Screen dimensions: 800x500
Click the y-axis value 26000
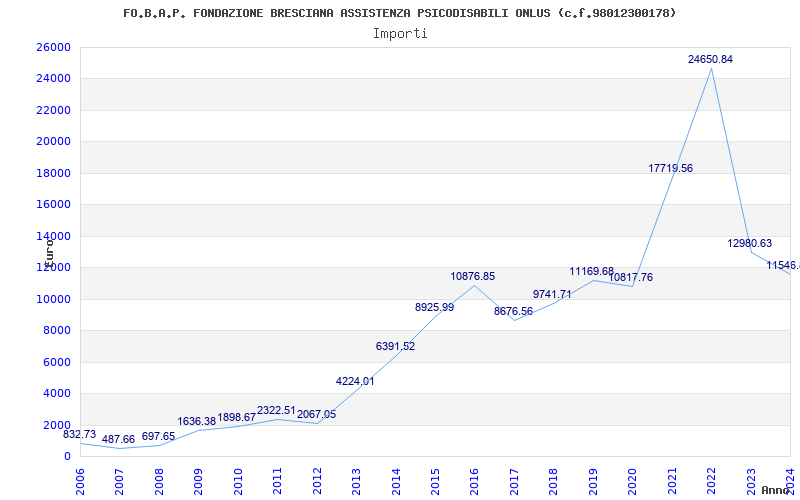point(53,47)
